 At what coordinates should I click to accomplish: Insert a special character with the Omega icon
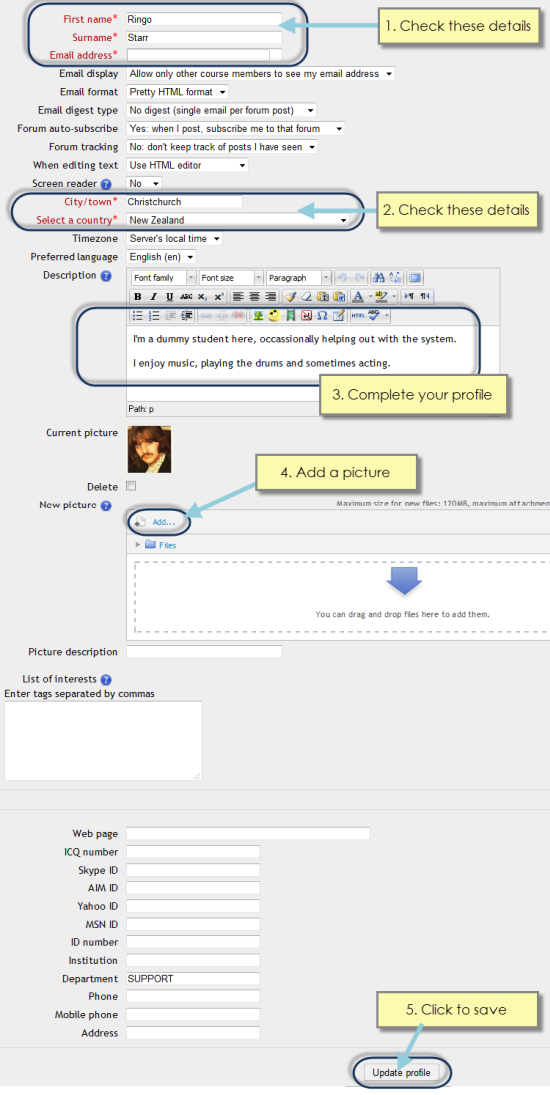(x=322, y=315)
